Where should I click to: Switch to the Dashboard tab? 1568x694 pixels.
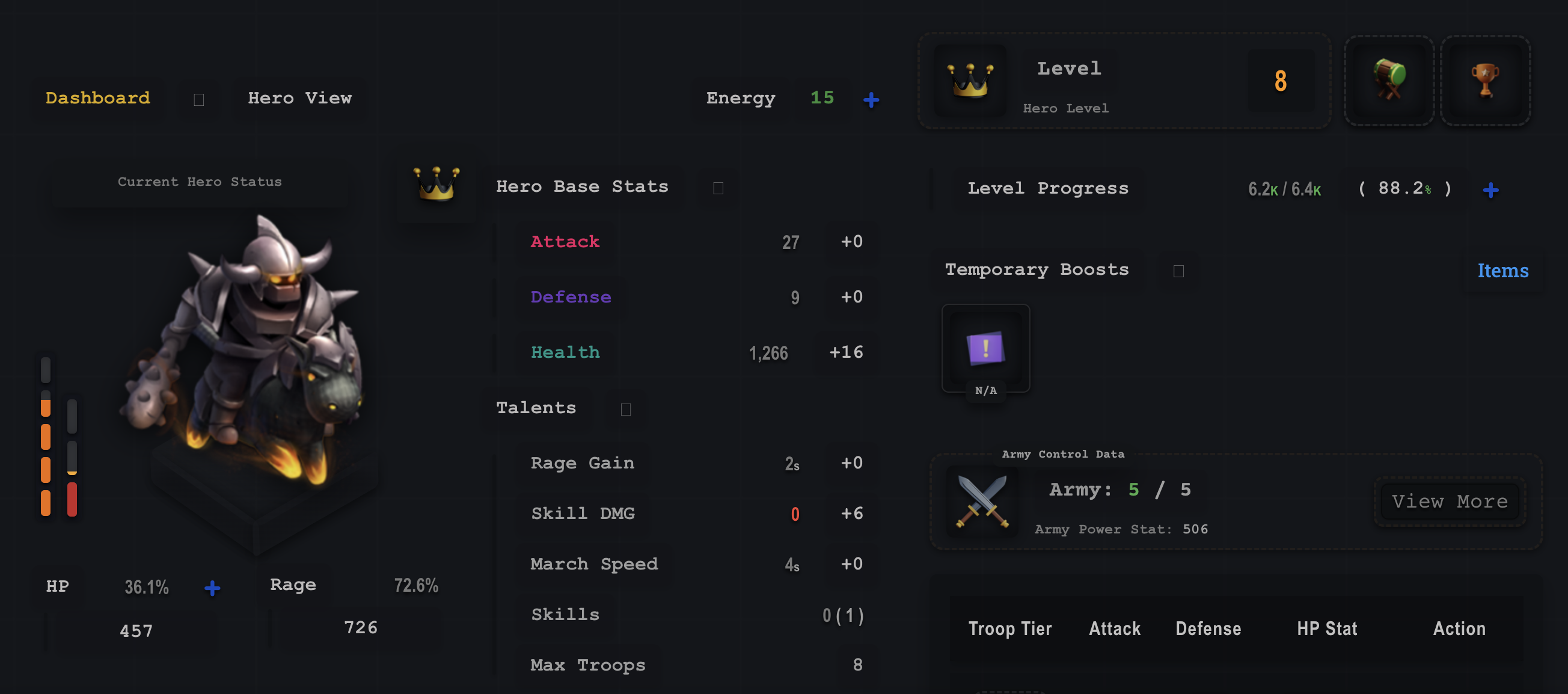98,98
